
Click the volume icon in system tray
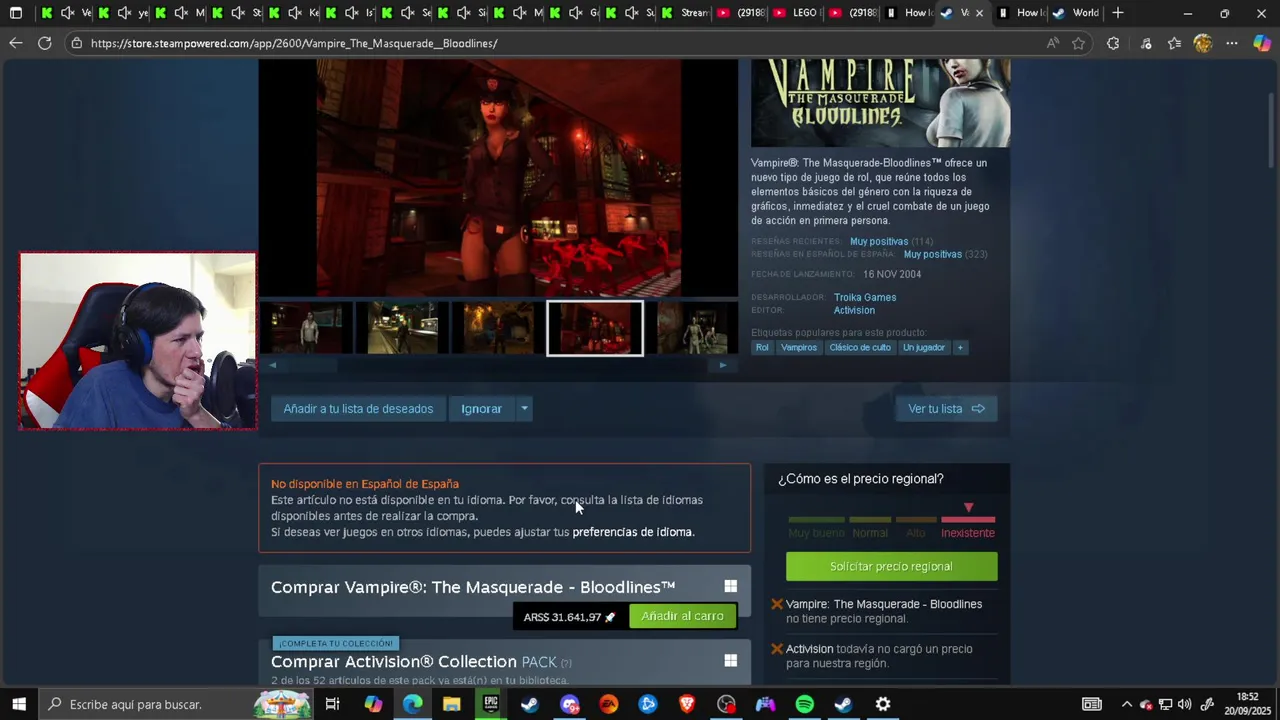[1185, 704]
